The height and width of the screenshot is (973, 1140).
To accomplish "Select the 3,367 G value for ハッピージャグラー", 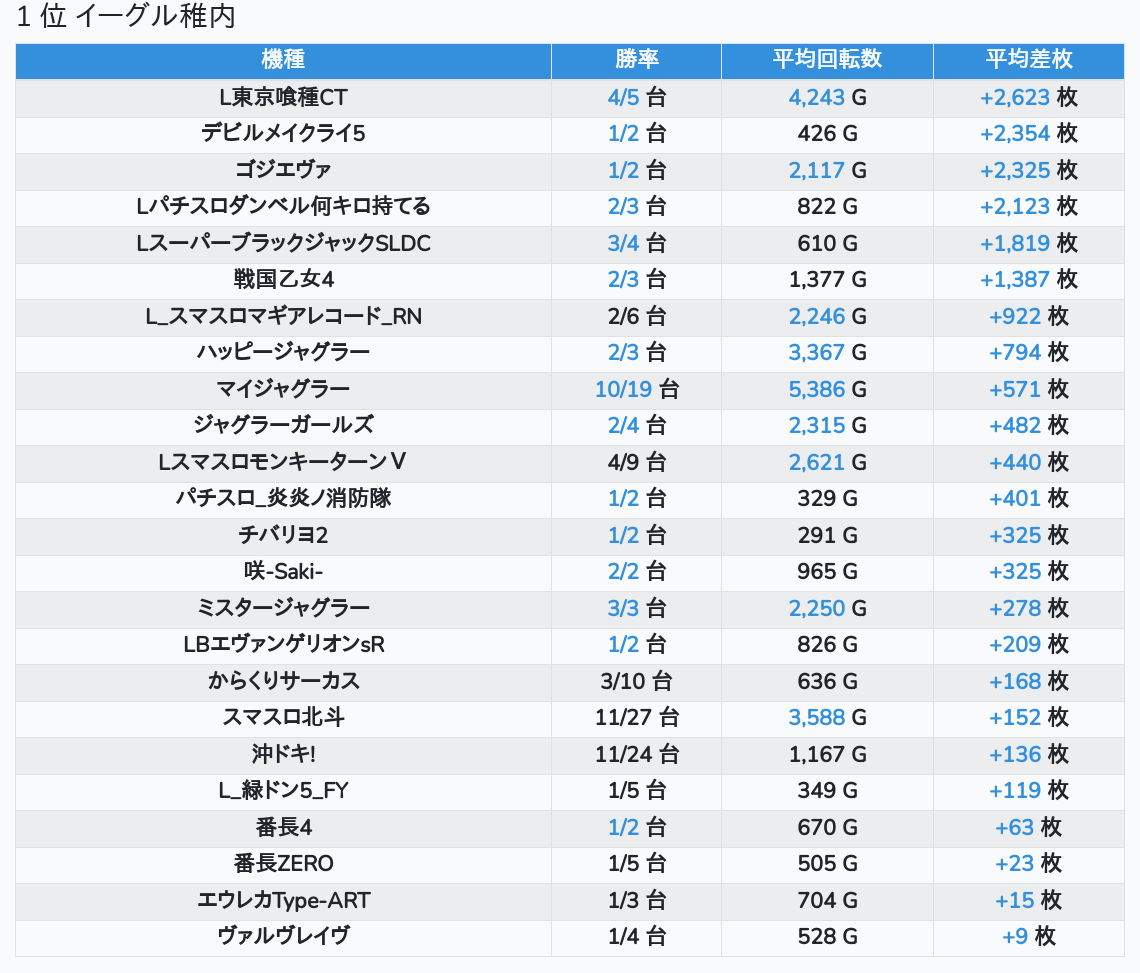I will click(827, 353).
